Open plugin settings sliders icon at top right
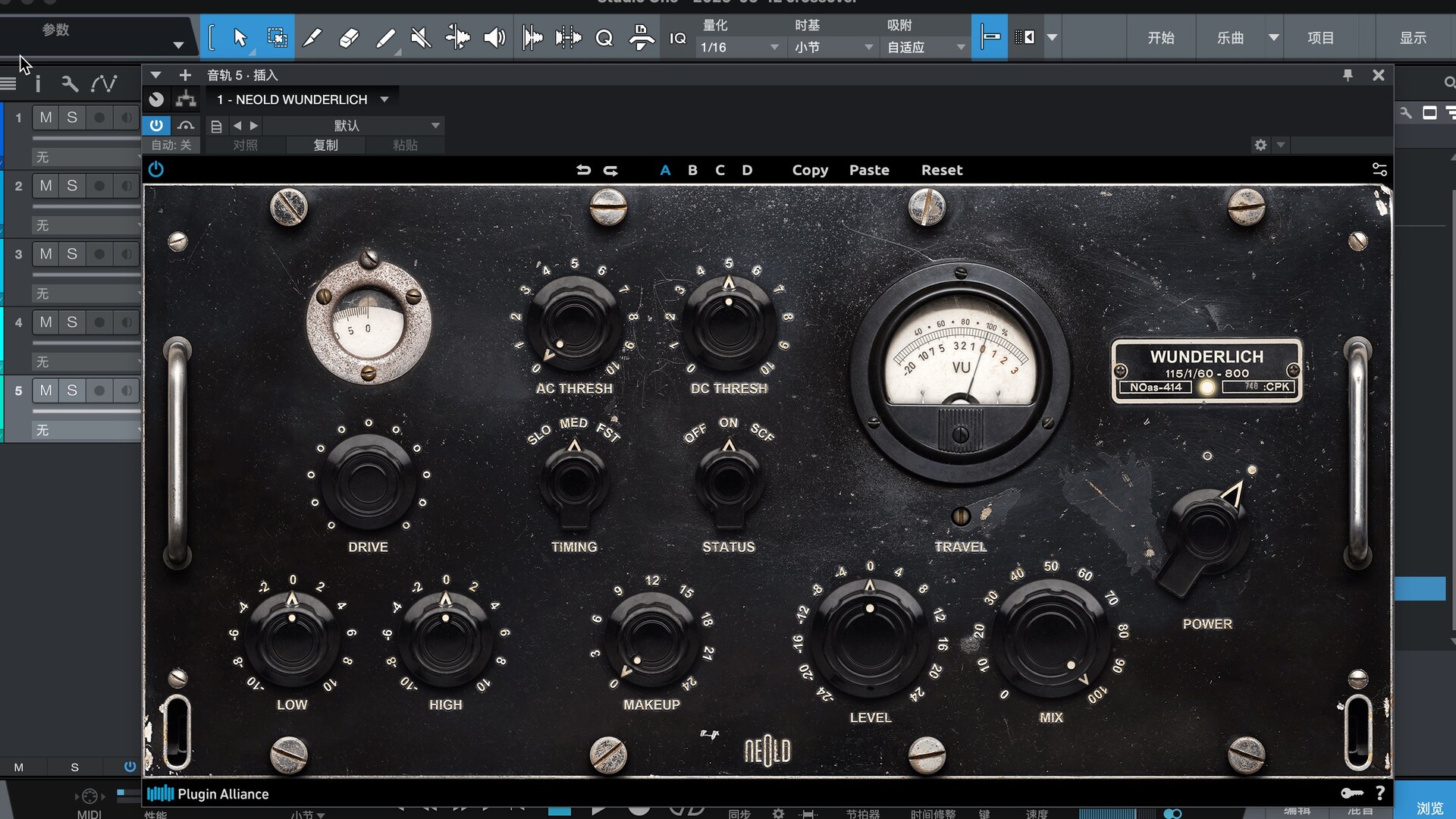Screen dimensions: 1456x819 (1379, 170)
